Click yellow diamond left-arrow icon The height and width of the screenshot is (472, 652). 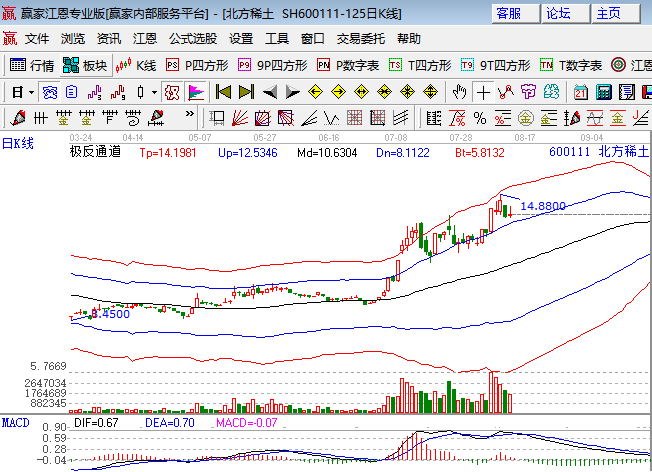316,92
